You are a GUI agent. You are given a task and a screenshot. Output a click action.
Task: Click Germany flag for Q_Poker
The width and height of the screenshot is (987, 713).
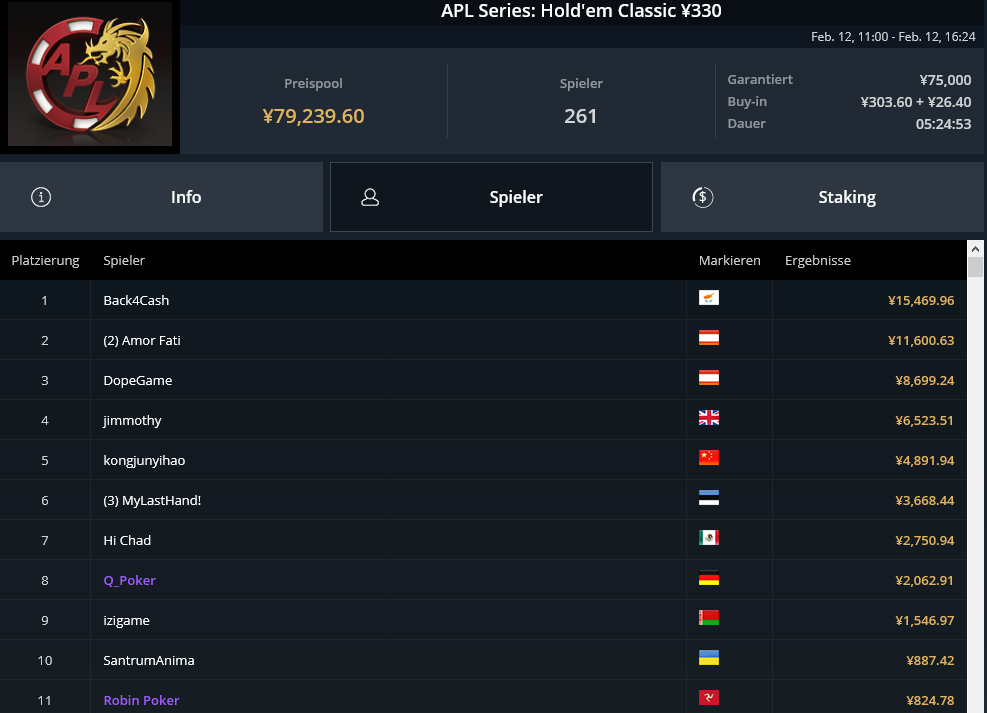[x=709, y=578]
